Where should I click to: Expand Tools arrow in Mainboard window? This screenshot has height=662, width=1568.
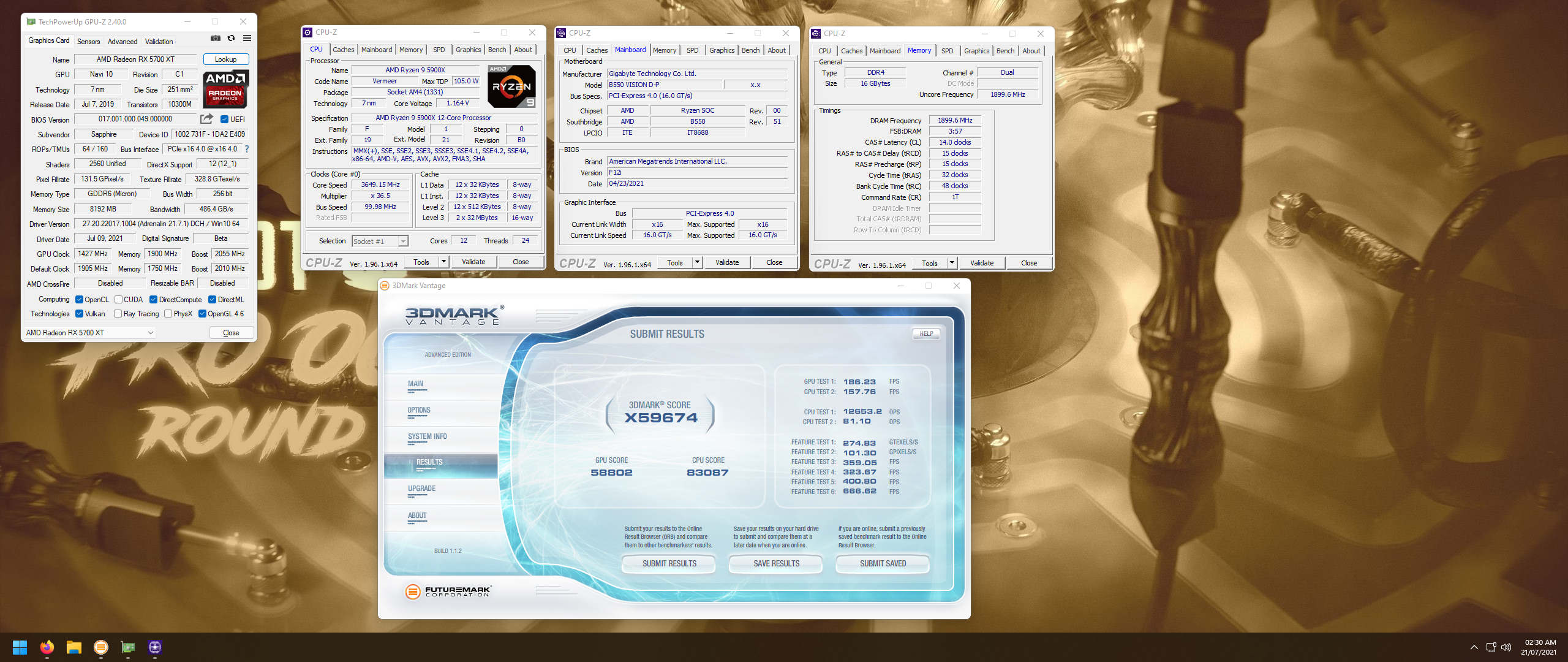pyautogui.click(x=697, y=262)
